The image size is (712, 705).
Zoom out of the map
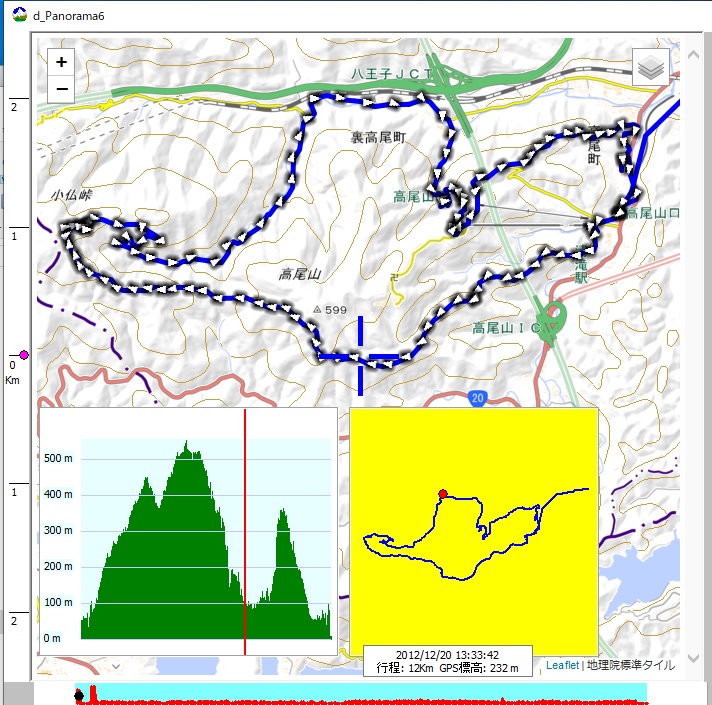62,89
